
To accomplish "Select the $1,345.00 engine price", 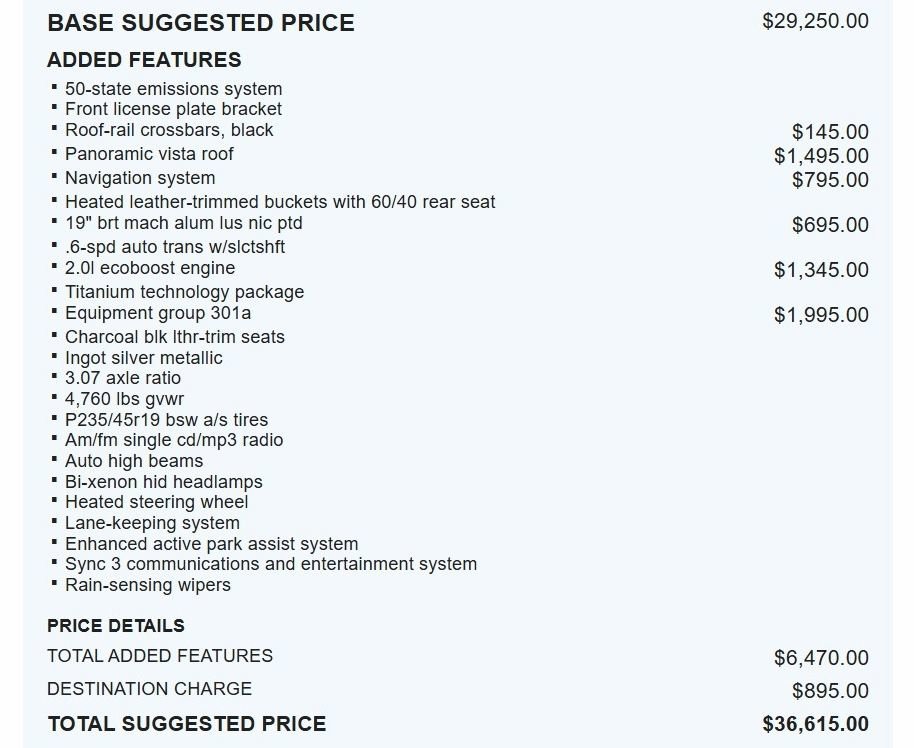I will pos(821,270).
